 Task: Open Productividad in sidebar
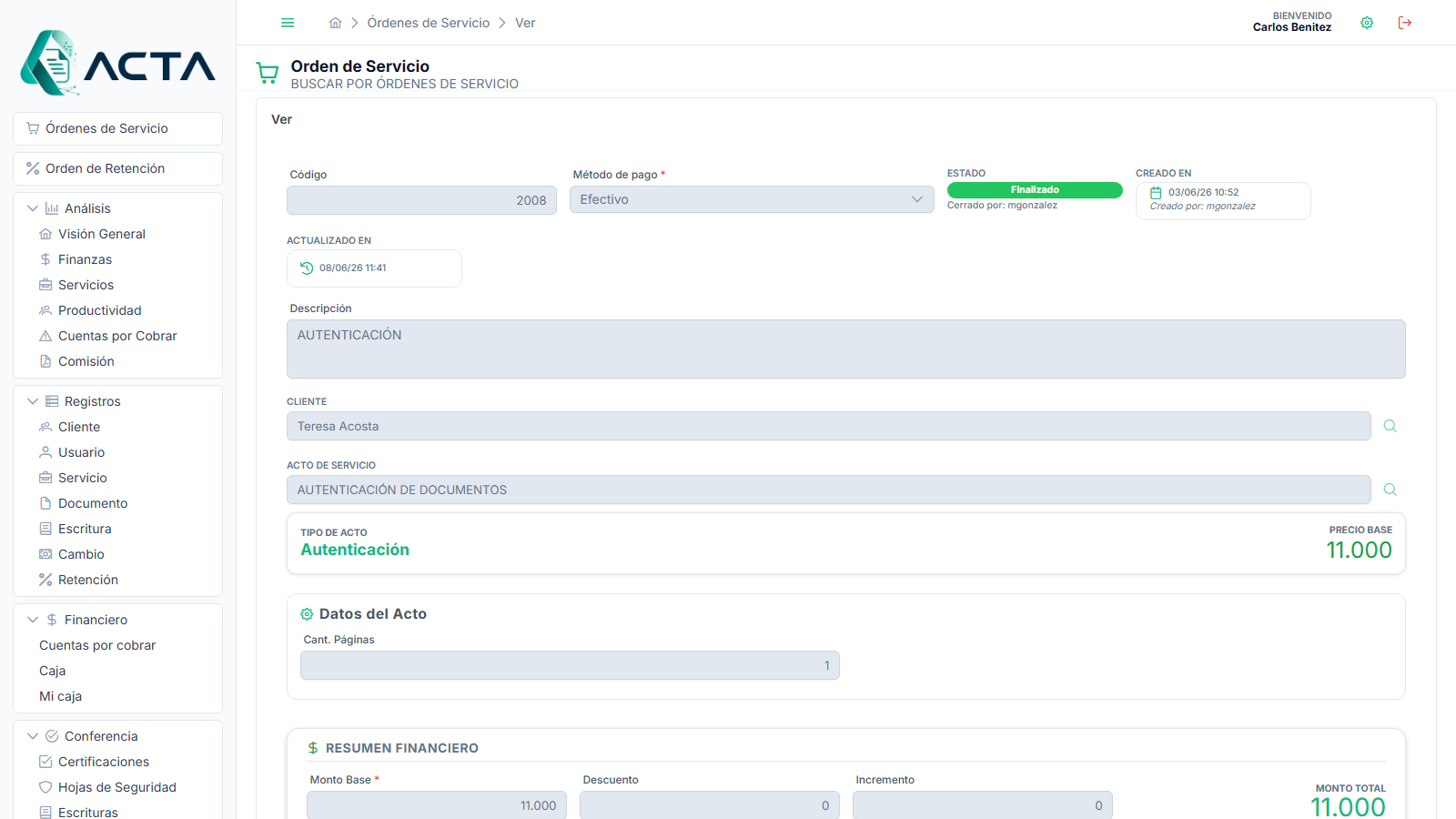99,310
